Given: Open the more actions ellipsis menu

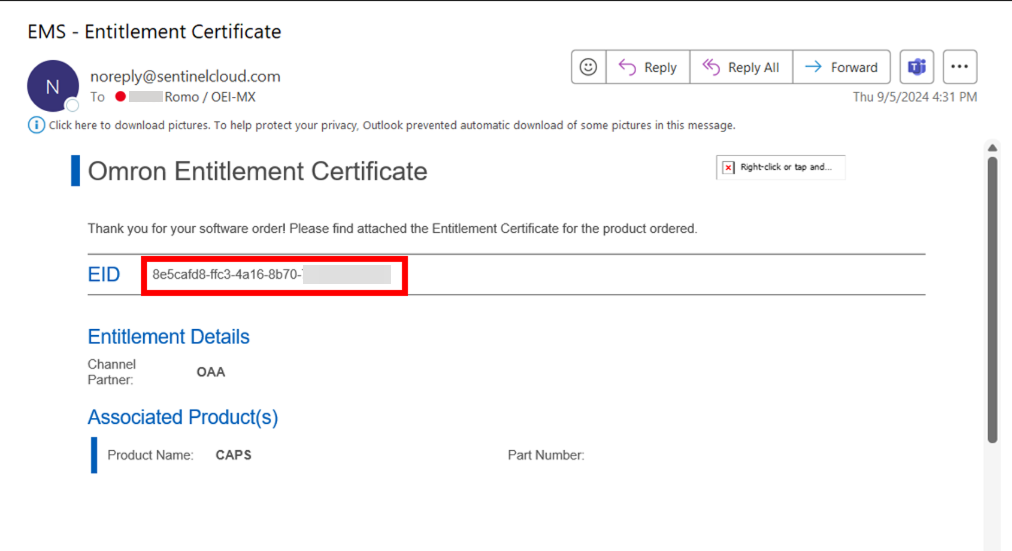Looking at the screenshot, I should pyautogui.click(x=960, y=67).
